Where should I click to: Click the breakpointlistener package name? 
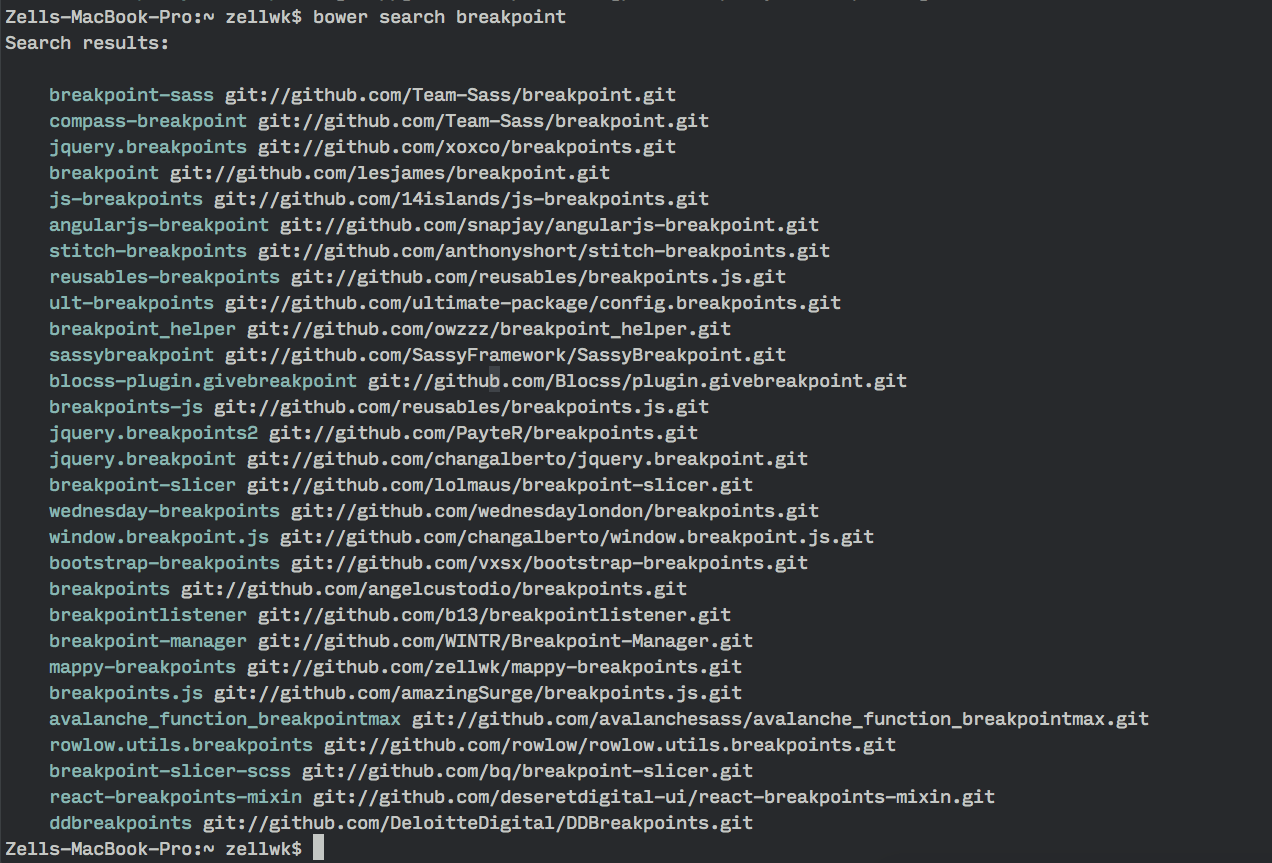point(148,615)
